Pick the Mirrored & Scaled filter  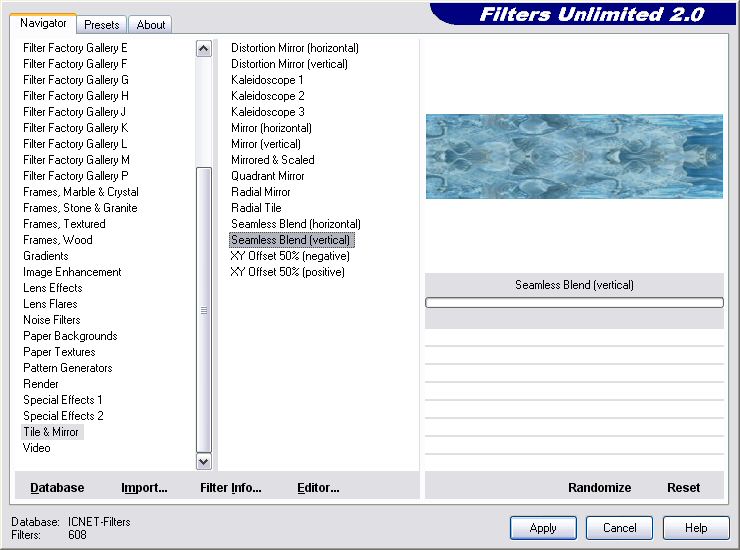click(273, 160)
